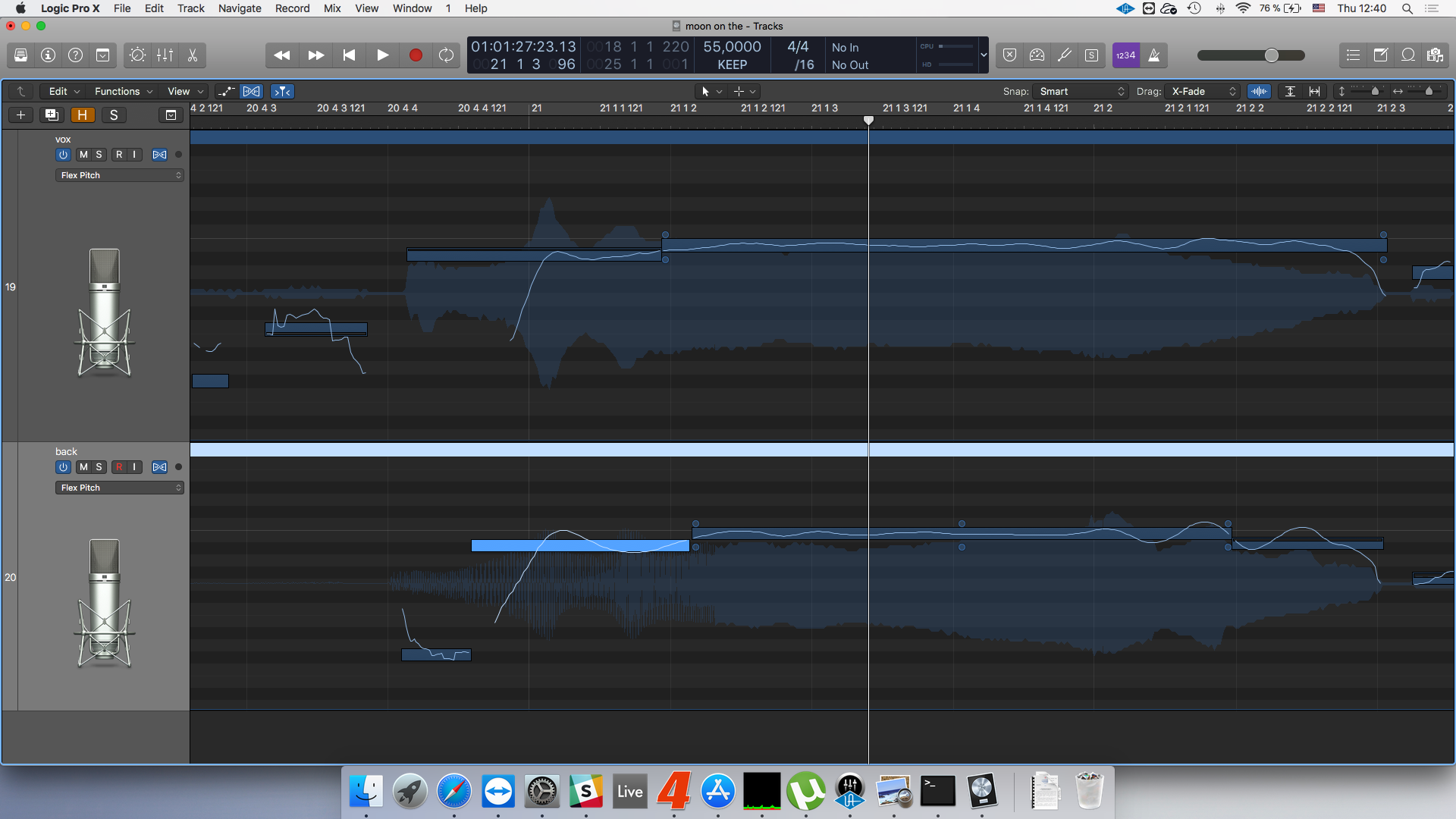Mute the vox track

click(x=83, y=155)
